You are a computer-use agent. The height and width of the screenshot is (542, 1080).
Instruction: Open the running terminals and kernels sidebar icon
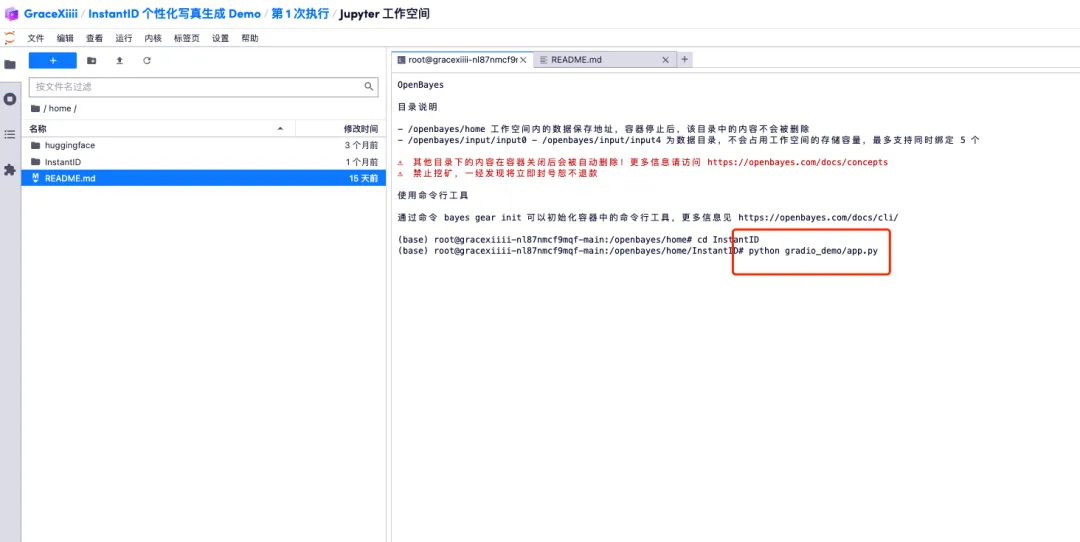[x=10, y=99]
